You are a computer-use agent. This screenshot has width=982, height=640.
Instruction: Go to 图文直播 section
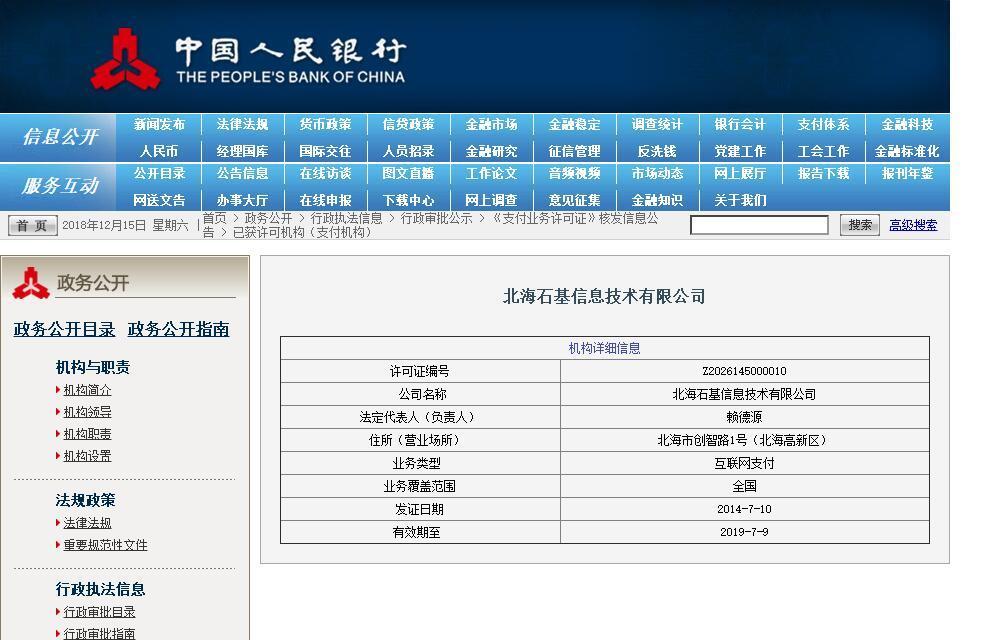(x=408, y=173)
